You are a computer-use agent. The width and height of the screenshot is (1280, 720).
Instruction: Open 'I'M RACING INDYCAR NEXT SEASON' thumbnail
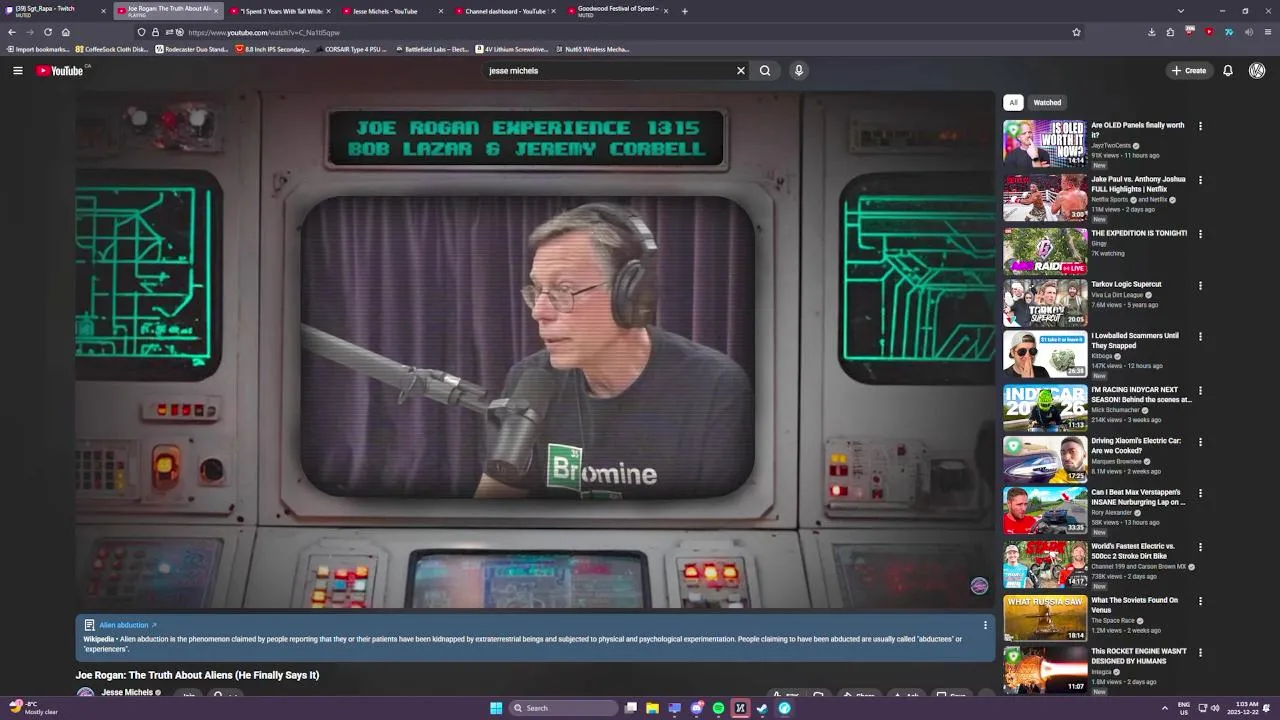coord(1045,408)
